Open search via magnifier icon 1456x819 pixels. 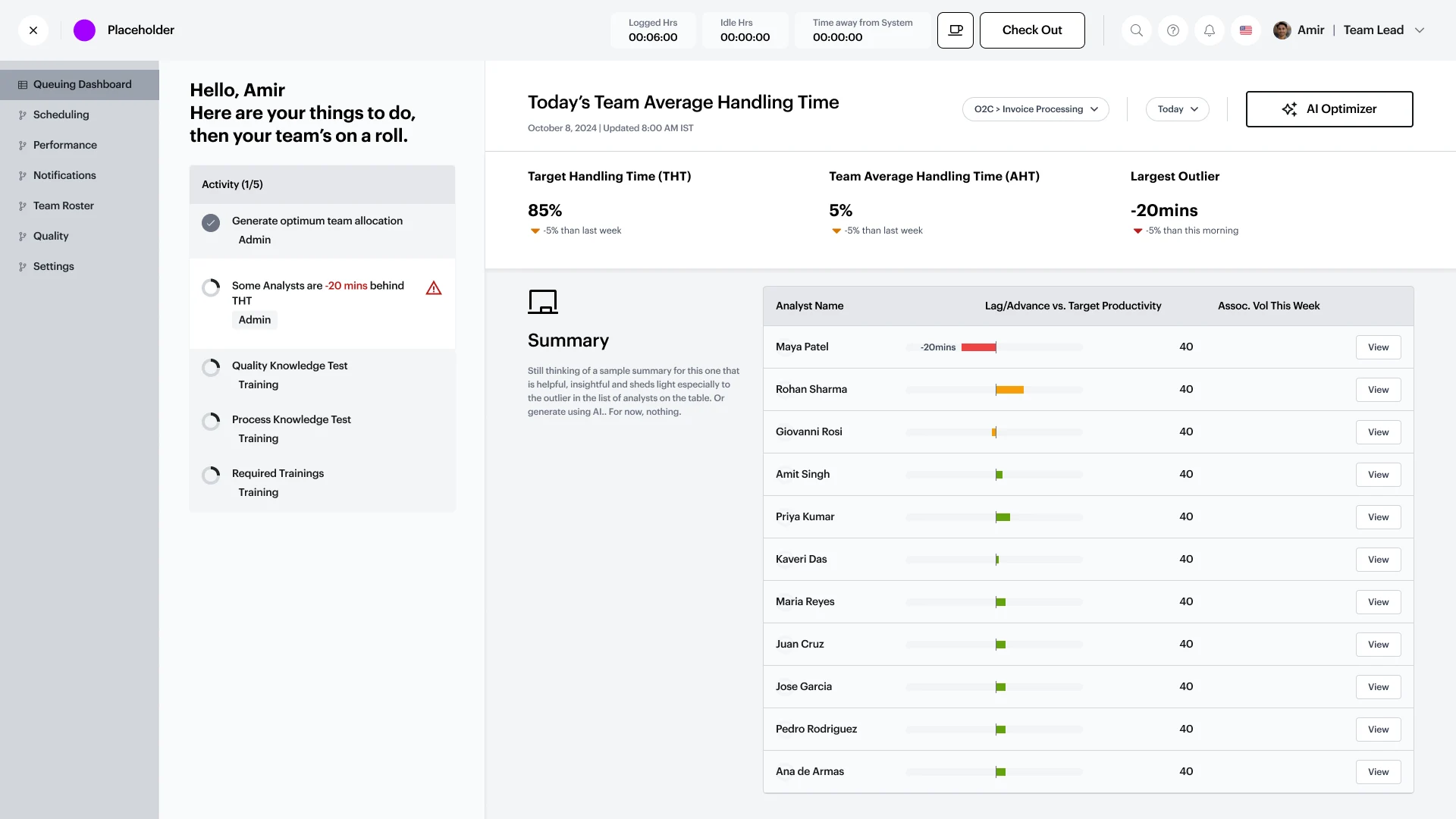coord(1137,30)
